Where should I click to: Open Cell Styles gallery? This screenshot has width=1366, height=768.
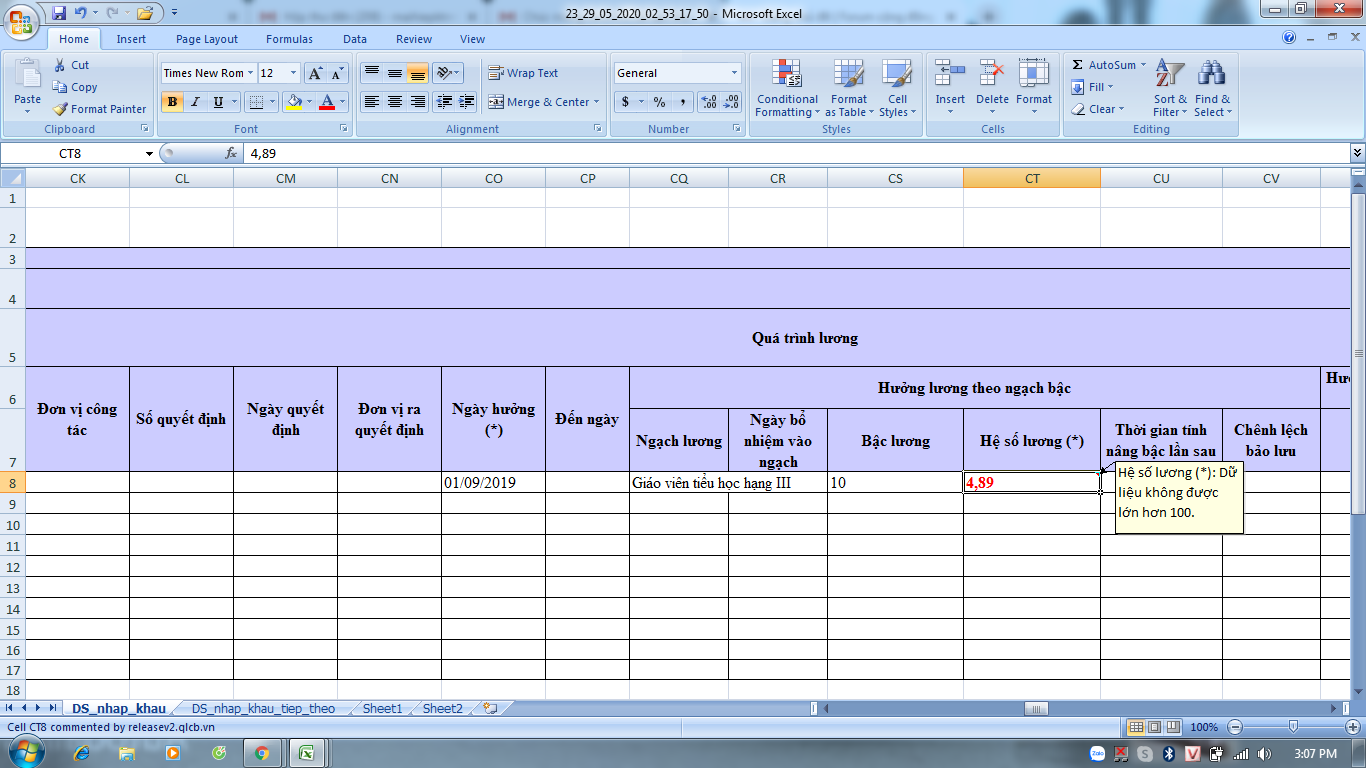[x=897, y=88]
